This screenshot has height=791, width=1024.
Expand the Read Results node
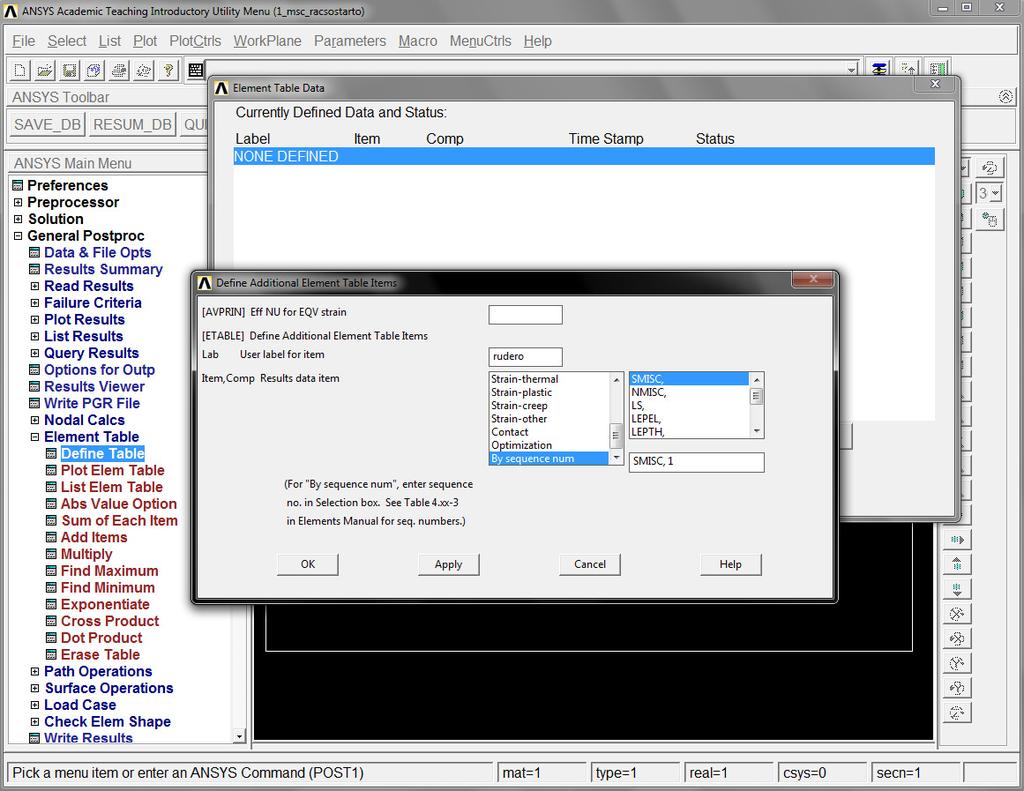point(35,286)
